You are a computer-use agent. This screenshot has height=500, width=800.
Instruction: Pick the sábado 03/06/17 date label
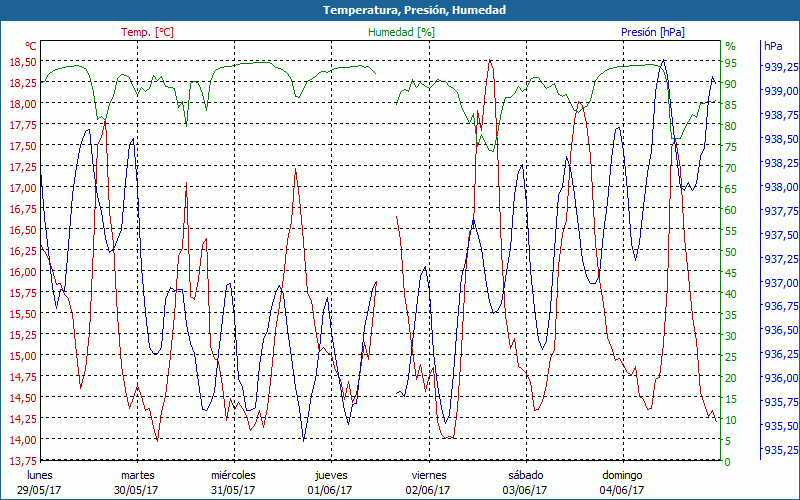point(525,482)
